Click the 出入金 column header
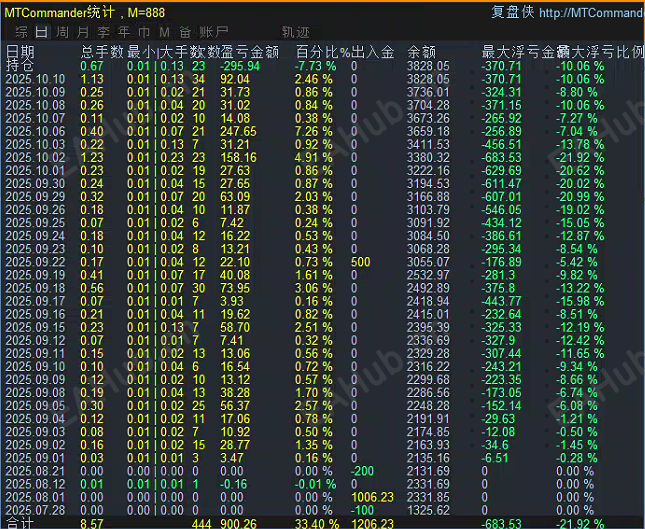645x529 pixels. point(373,52)
